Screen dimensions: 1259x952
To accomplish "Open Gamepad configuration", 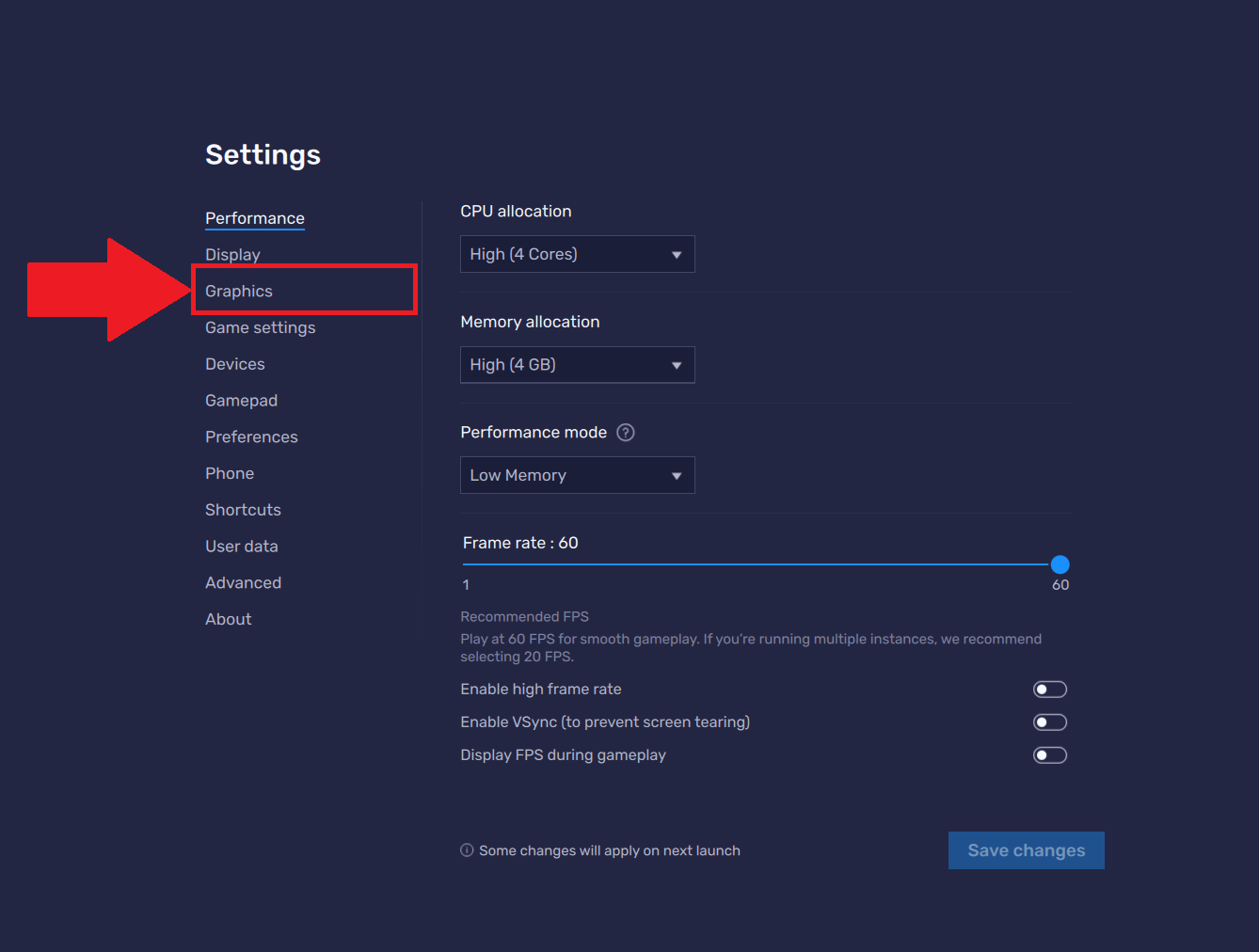I will [x=241, y=400].
